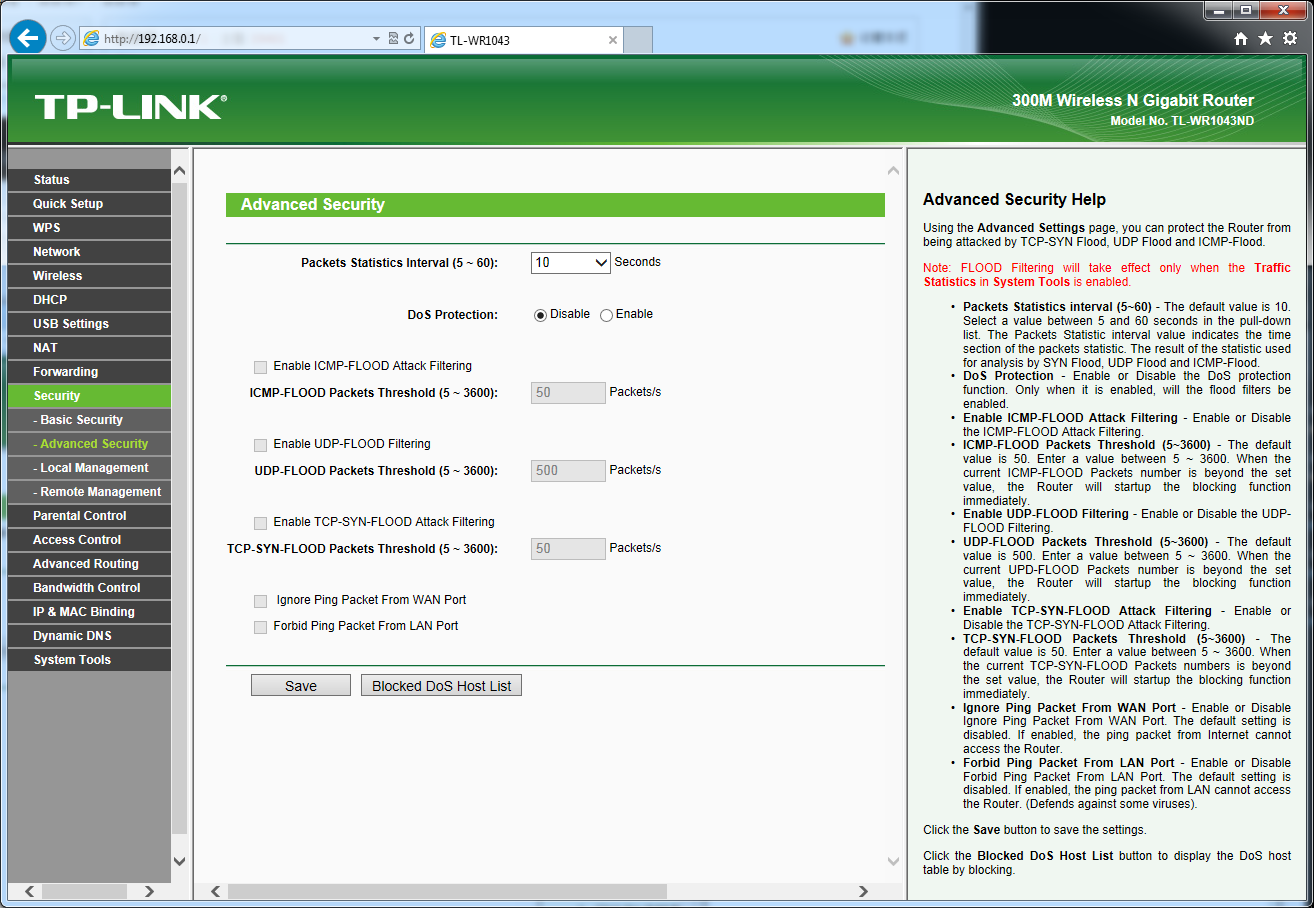Open the browser Tools gear icon
The width and height of the screenshot is (1314, 908).
click(x=1290, y=38)
